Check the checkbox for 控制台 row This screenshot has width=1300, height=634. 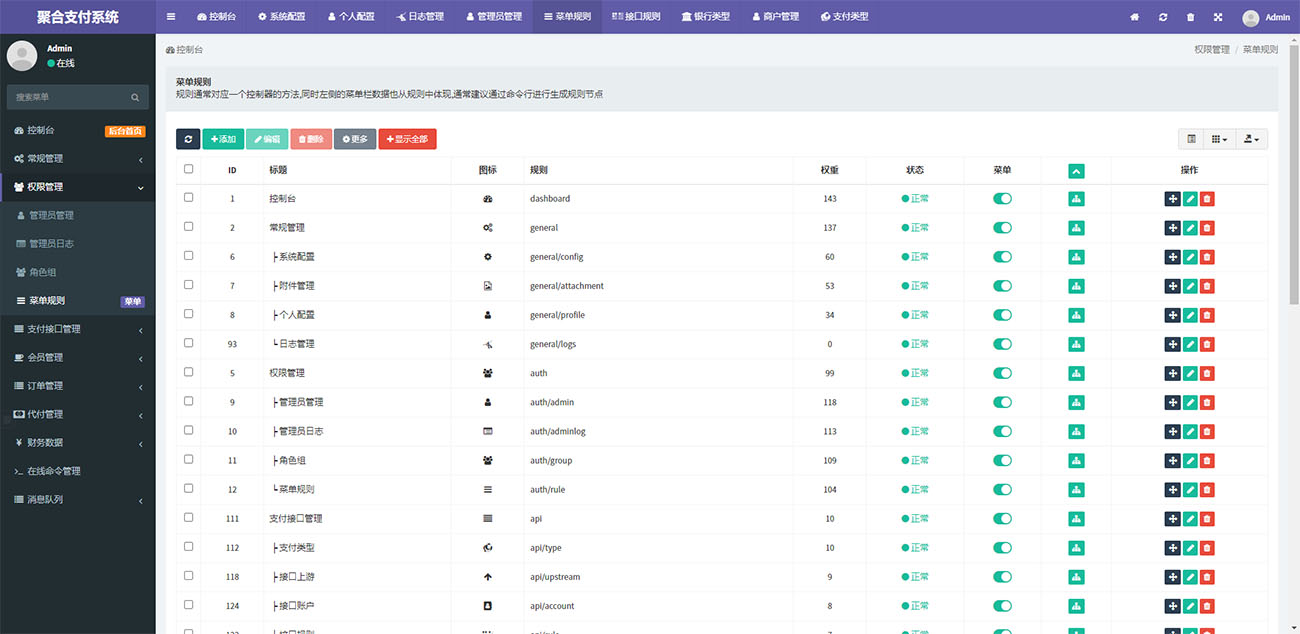click(x=189, y=198)
